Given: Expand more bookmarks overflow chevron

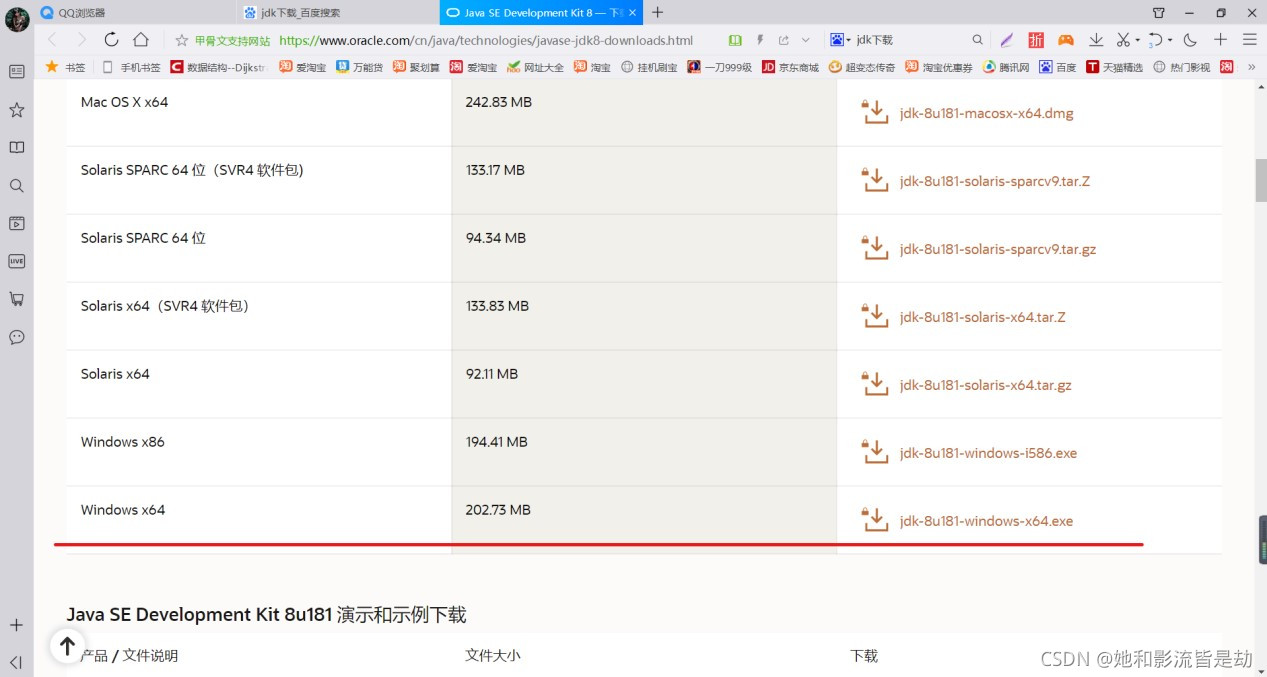Looking at the screenshot, I should click(x=1252, y=67).
